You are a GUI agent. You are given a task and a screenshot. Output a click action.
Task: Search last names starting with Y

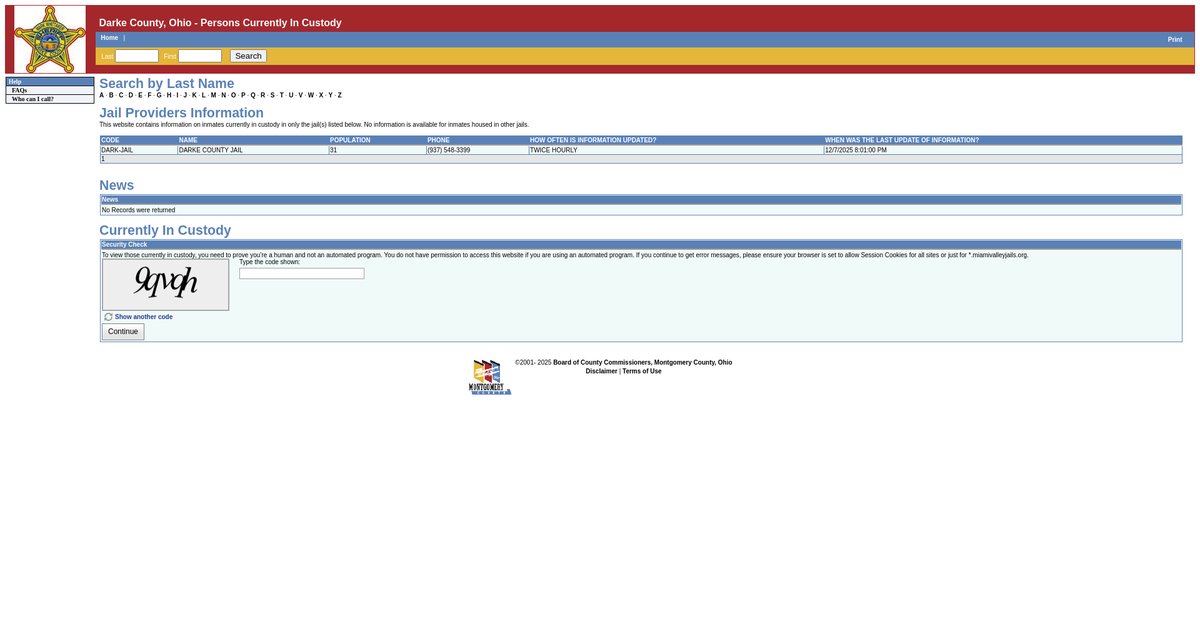tap(331, 95)
